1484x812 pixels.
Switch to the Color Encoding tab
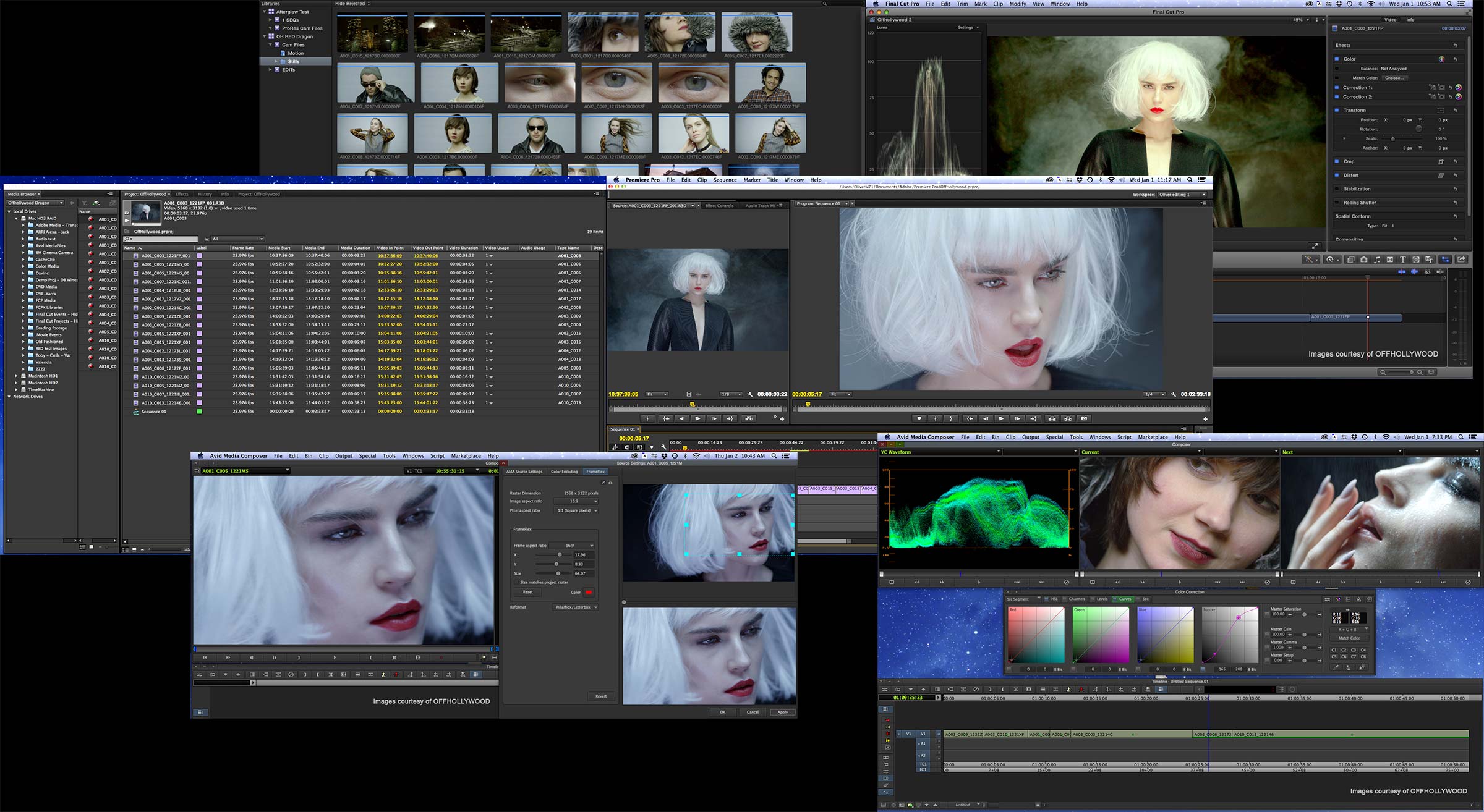(564, 472)
